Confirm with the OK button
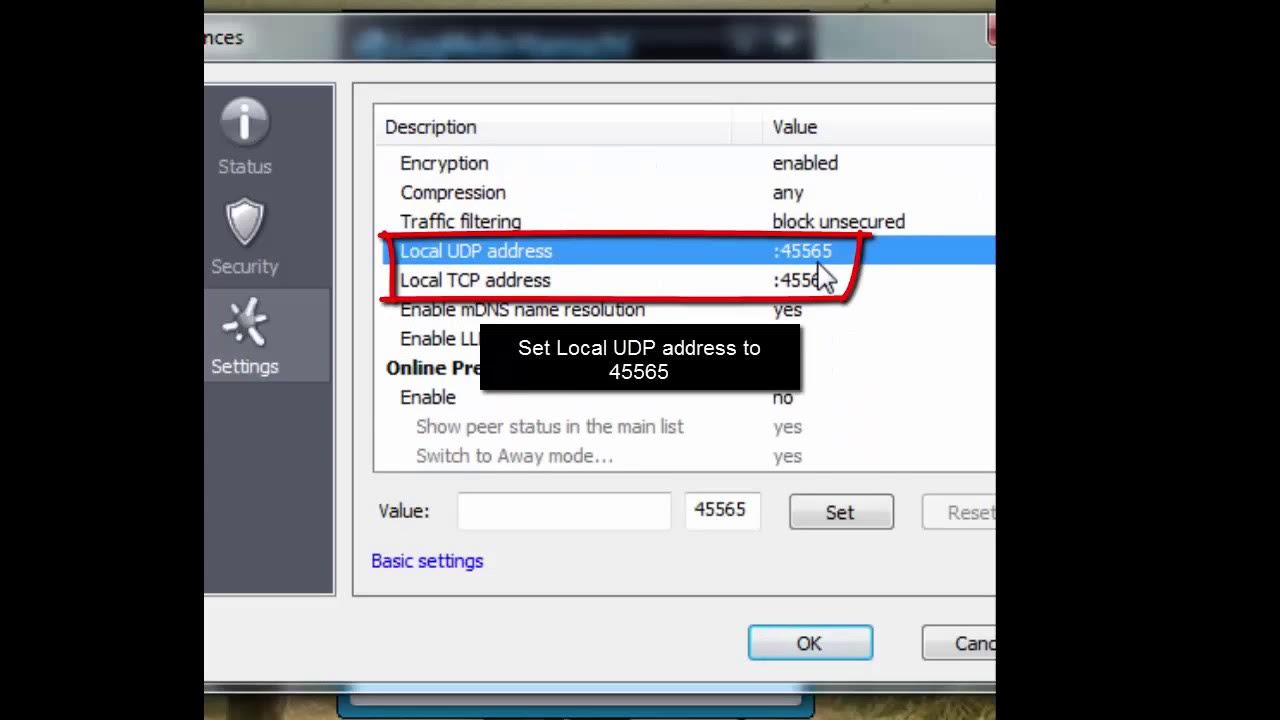1280x720 pixels. pyautogui.click(x=810, y=643)
